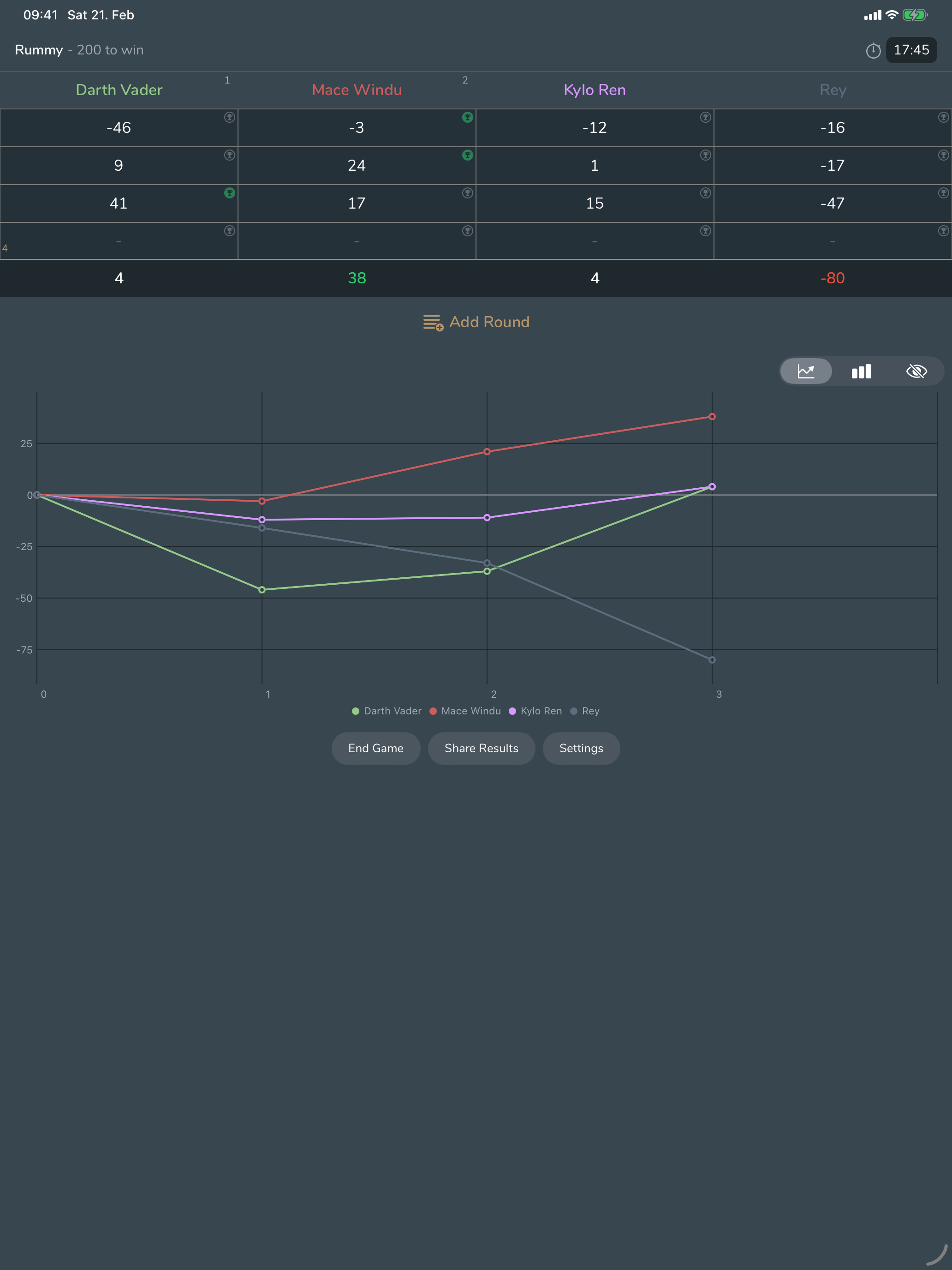Tap the Share Results button
Screen dimensions: 952x1270
481,748
